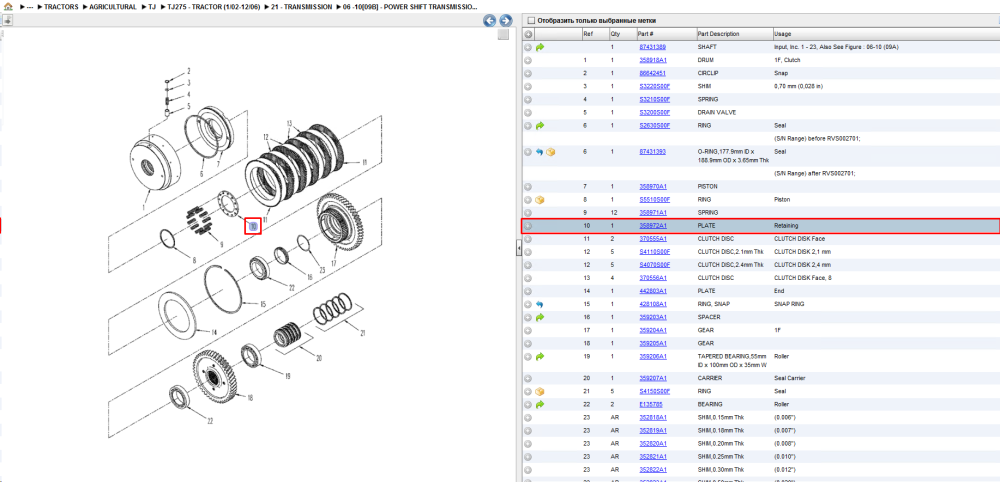This screenshot has width=1000, height=482.
Task: Open part link 428108A1 for RING, SNAP
Action: tap(652, 304)
